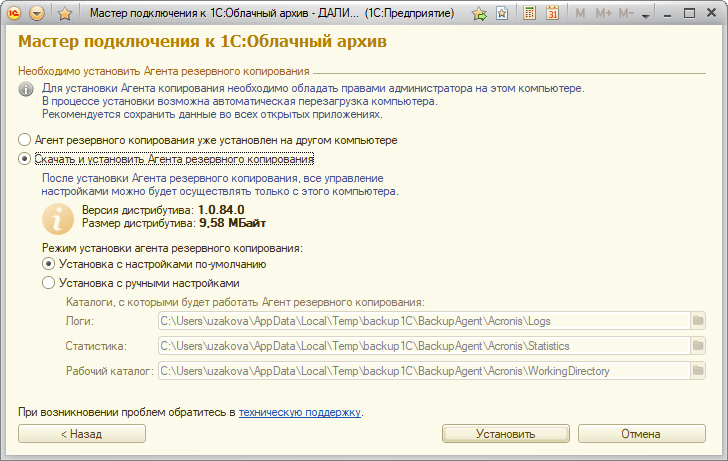
Task: Browse folder for Статистика path
Action: (x=698, y=346)
